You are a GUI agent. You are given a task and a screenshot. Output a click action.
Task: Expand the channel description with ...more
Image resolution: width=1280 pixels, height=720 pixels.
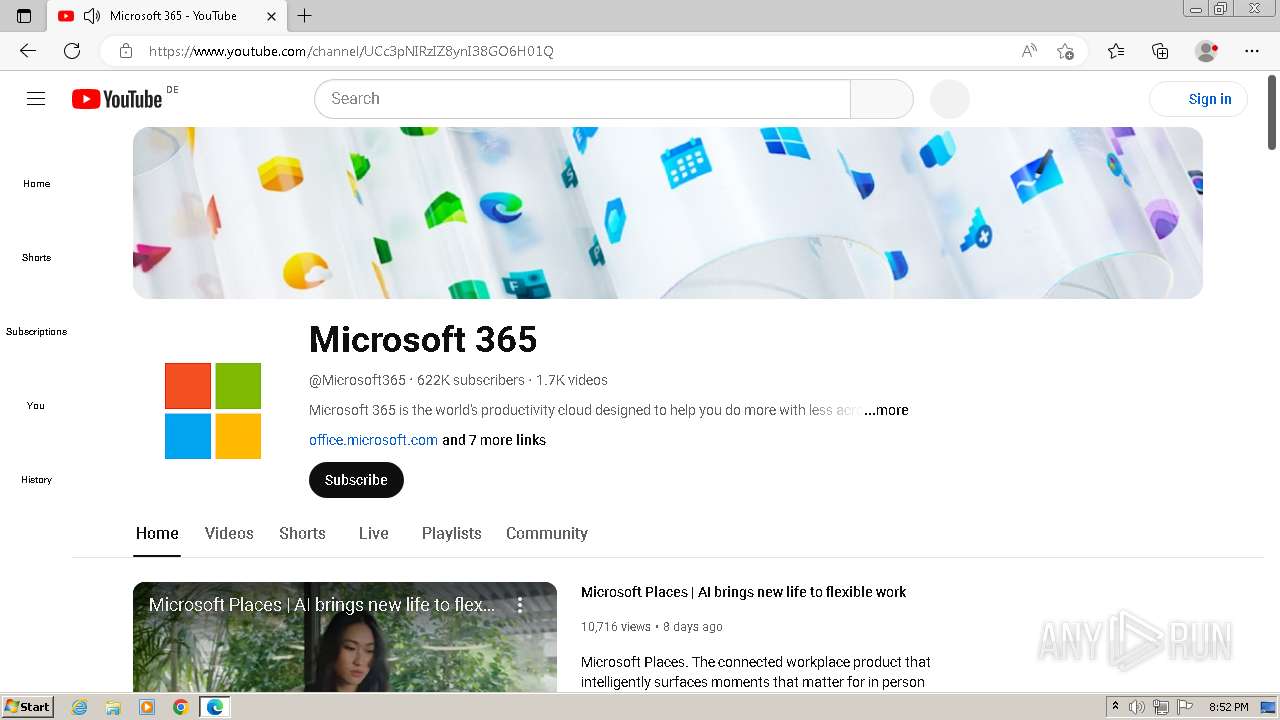pos(886,410)
